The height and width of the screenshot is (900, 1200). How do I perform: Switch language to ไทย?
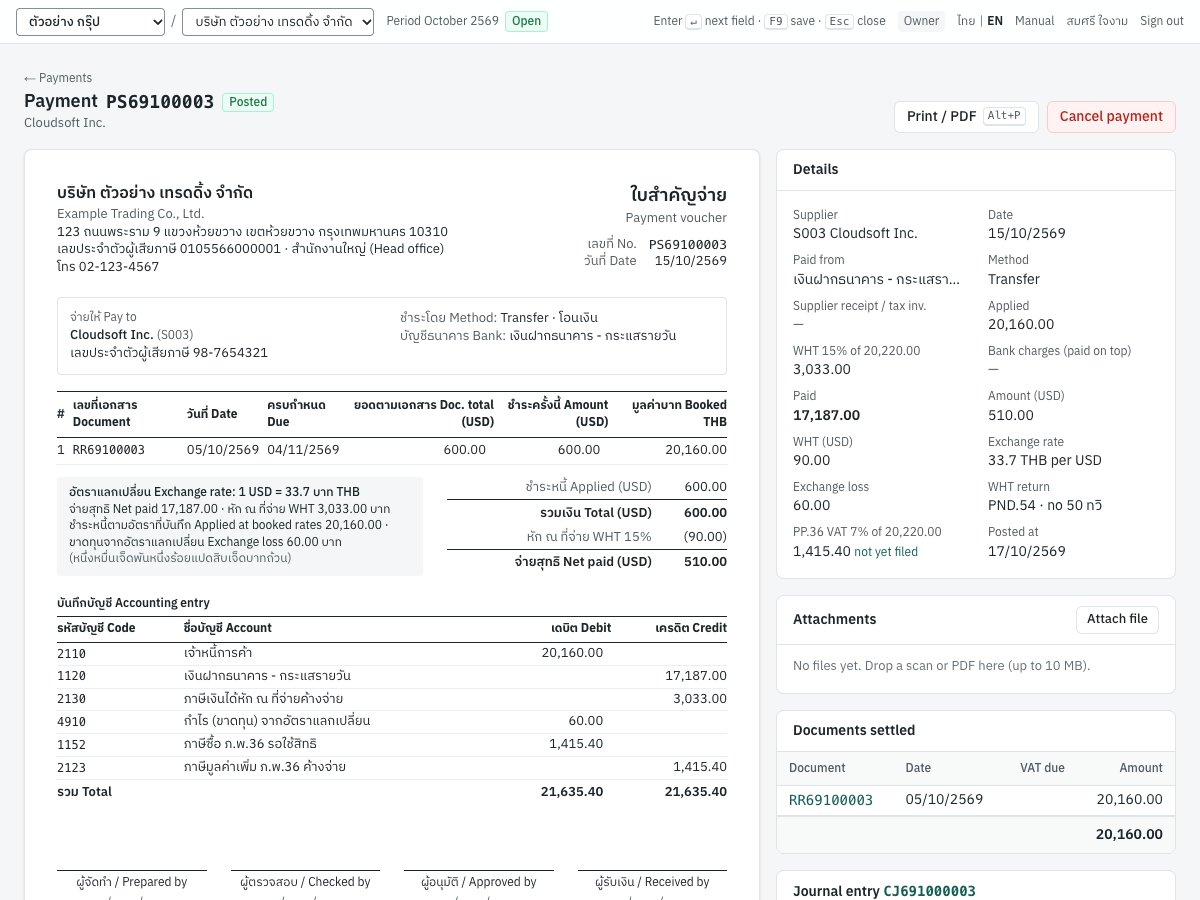point(966,21)
